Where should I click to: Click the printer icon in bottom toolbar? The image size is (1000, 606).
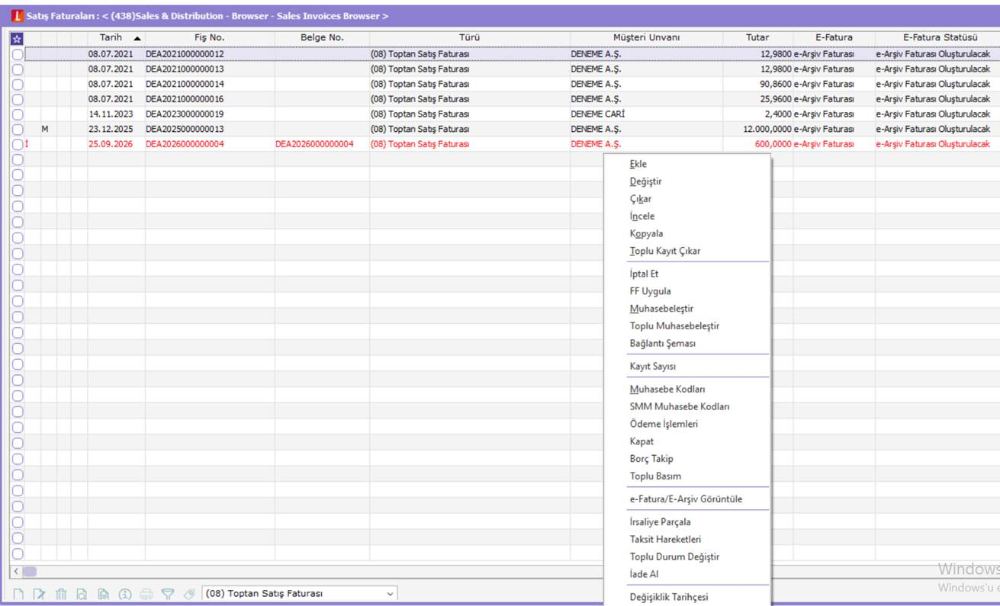[x=146, y=594]
